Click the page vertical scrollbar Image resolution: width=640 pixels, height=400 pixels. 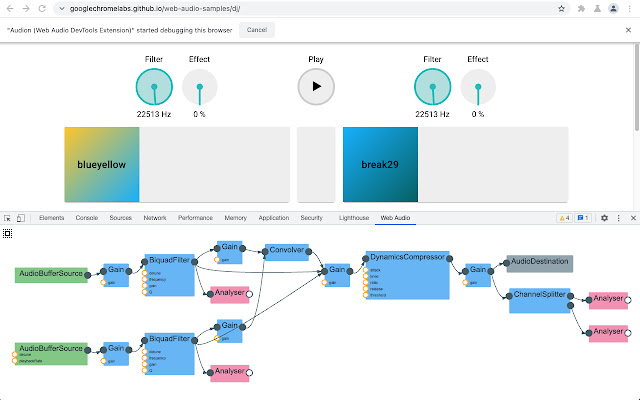coord(637,87)
